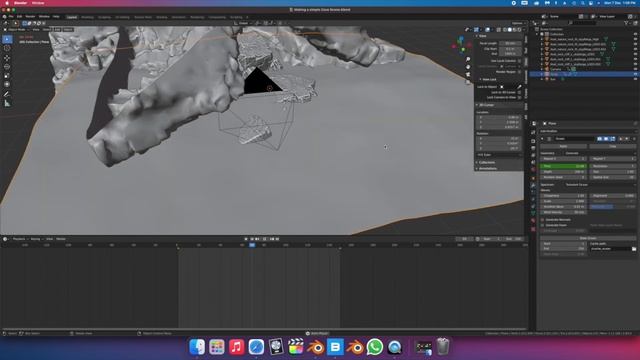Switch to the Layout workspace tab
Viewport: 640px width, 360px height.
tap(72, 17)
